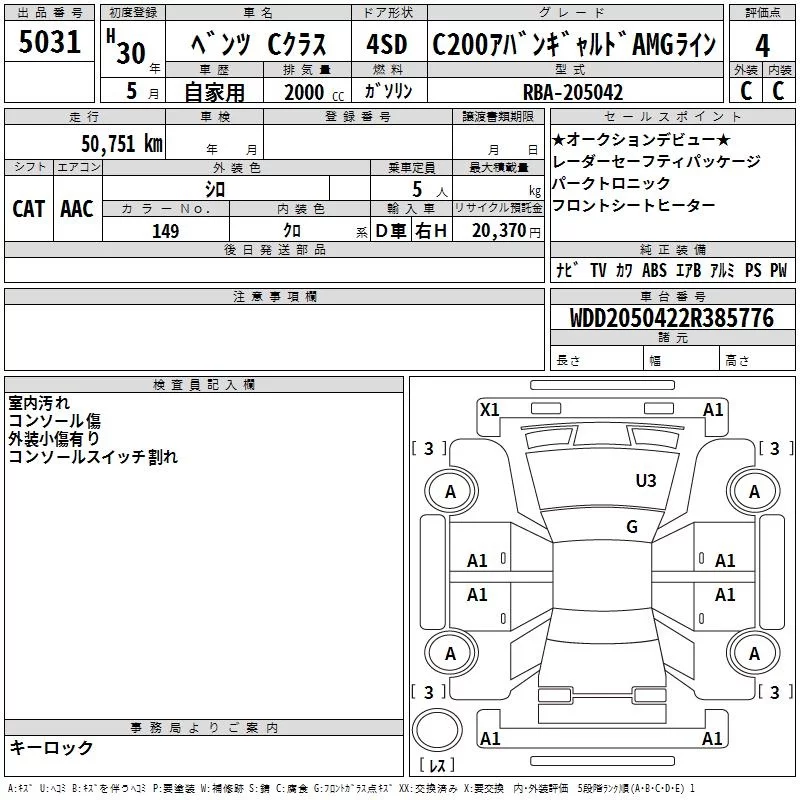Click the exterior grade C under 外装

(x=746, y=91)
